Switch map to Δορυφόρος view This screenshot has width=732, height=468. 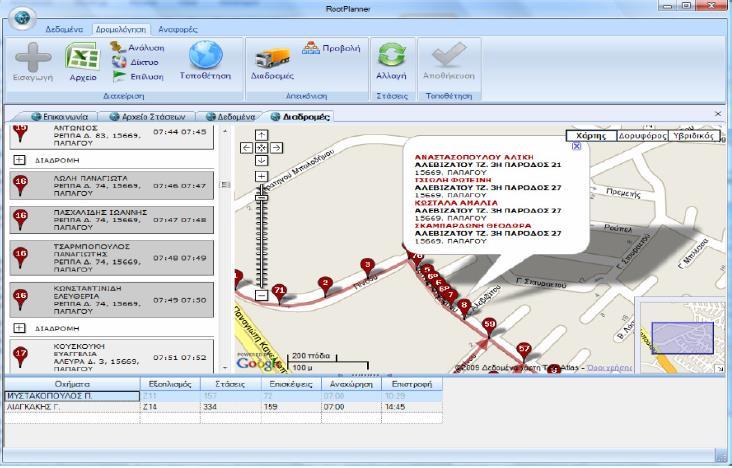click(x=642, y=136)
